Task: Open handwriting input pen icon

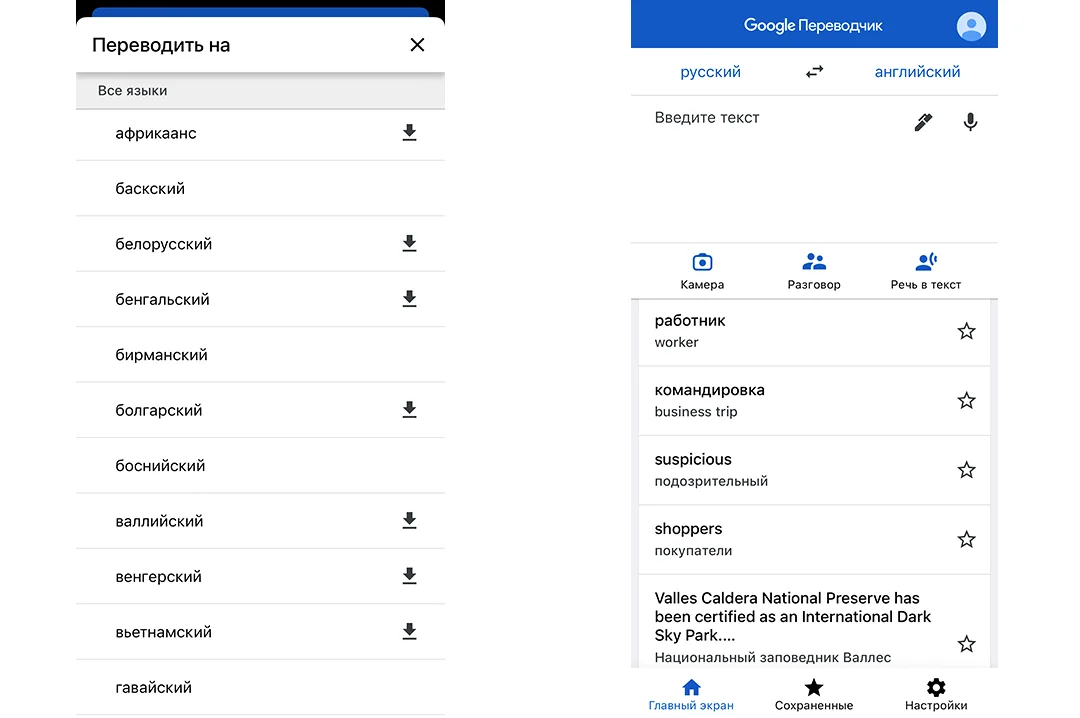Action: 923,122
